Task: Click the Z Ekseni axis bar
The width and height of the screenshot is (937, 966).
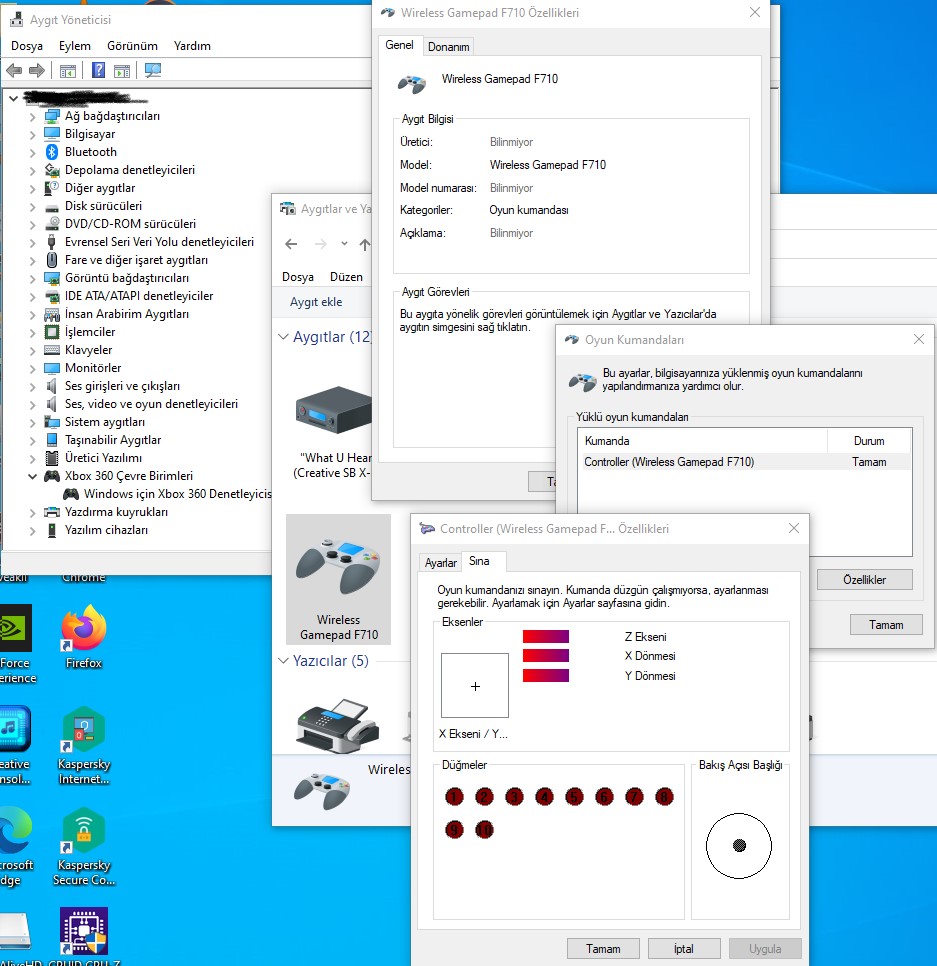Action: [x=546, y=636]
